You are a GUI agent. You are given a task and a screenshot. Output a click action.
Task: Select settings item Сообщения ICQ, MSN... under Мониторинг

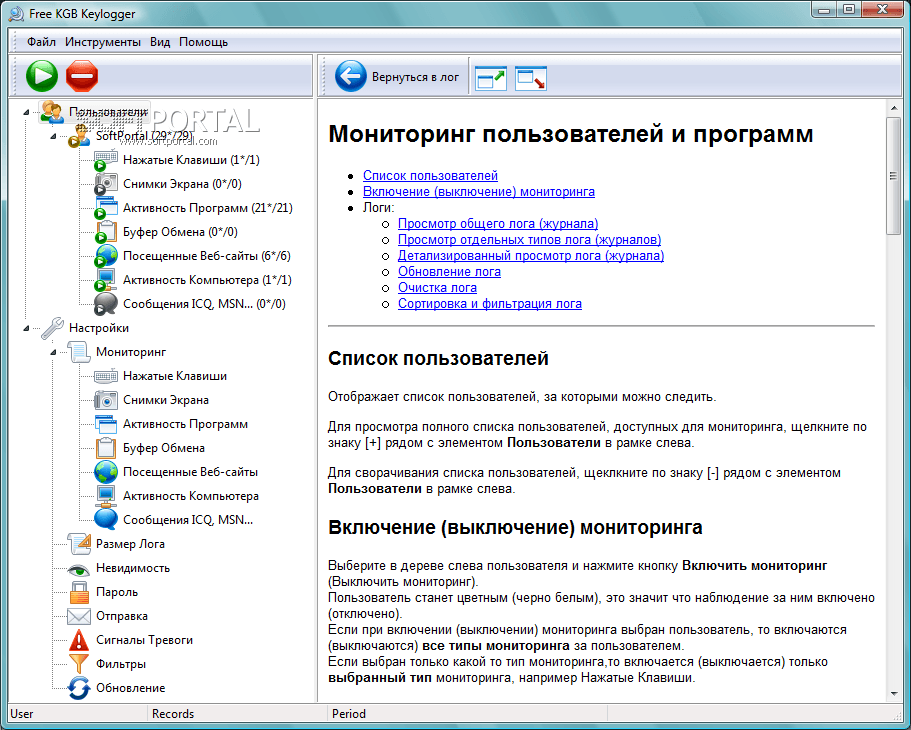188,520
